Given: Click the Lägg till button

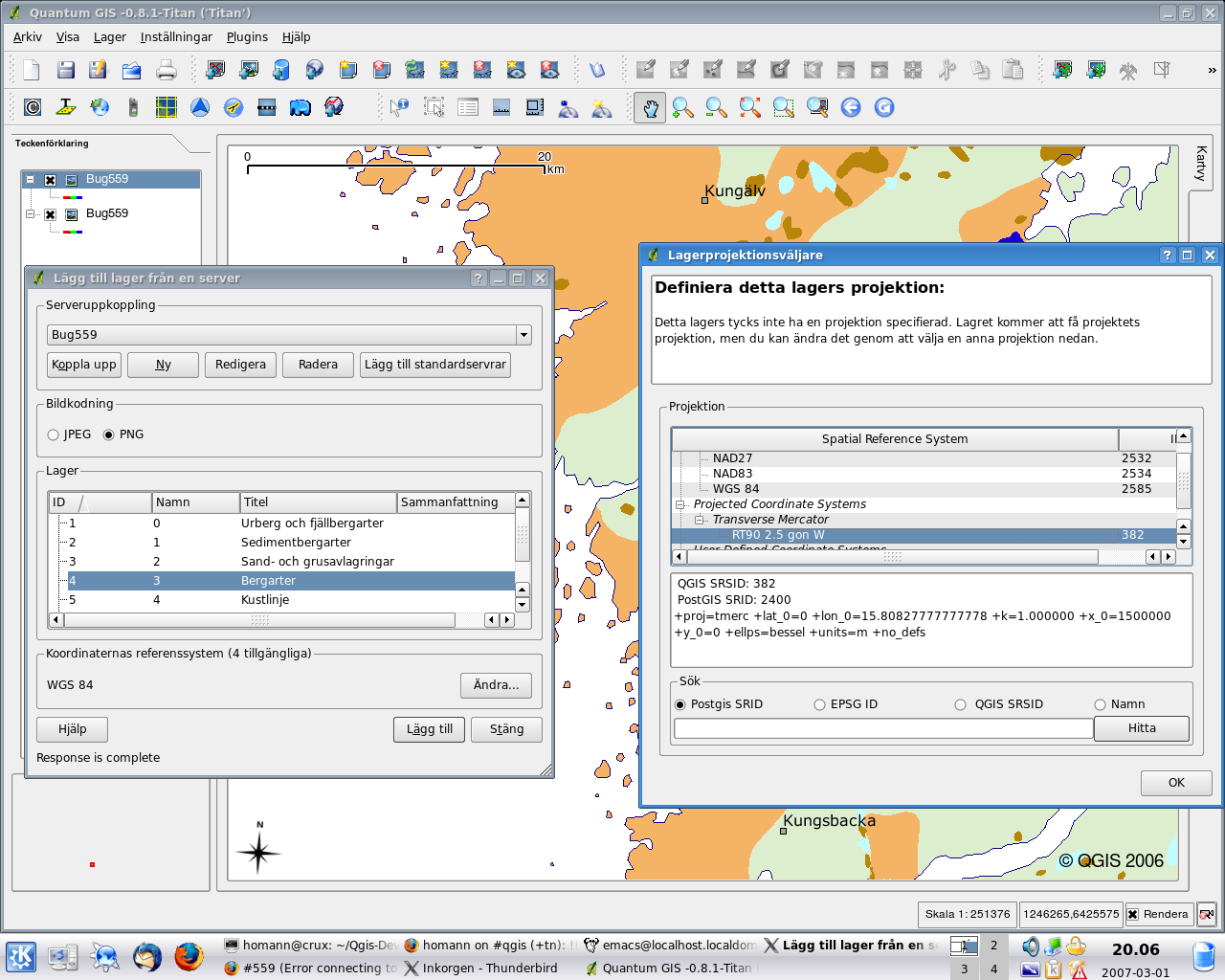Looking at the screenshot, I should click(430, 729).
